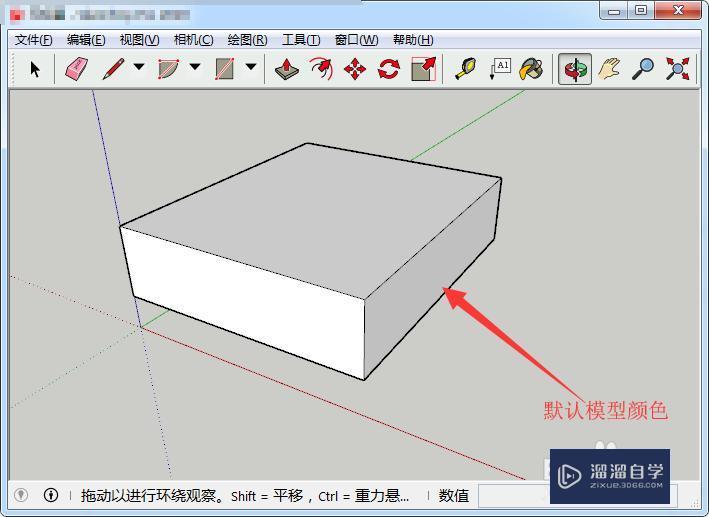Pick the pink Eraser tool

point(76,69)
